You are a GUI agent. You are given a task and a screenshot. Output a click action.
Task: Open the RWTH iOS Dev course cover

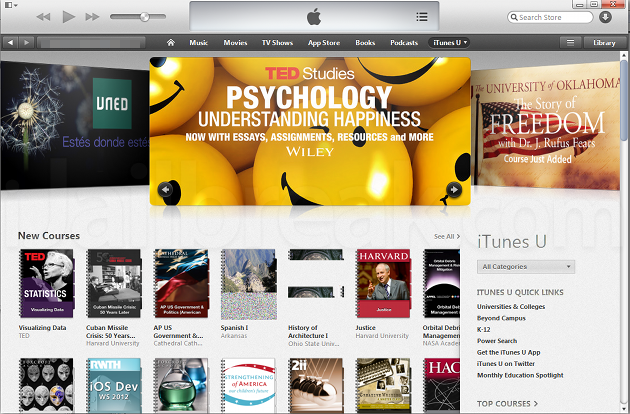pos(114,385)
